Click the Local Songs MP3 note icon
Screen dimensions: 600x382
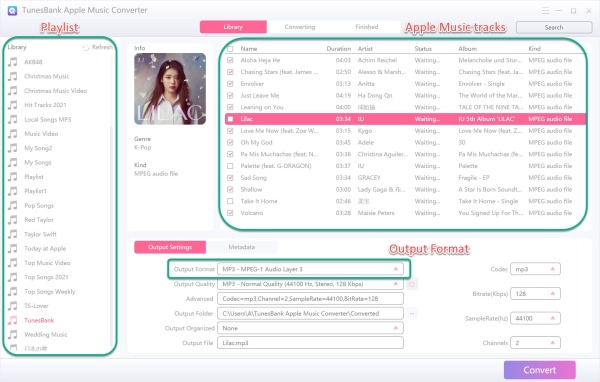13,119
